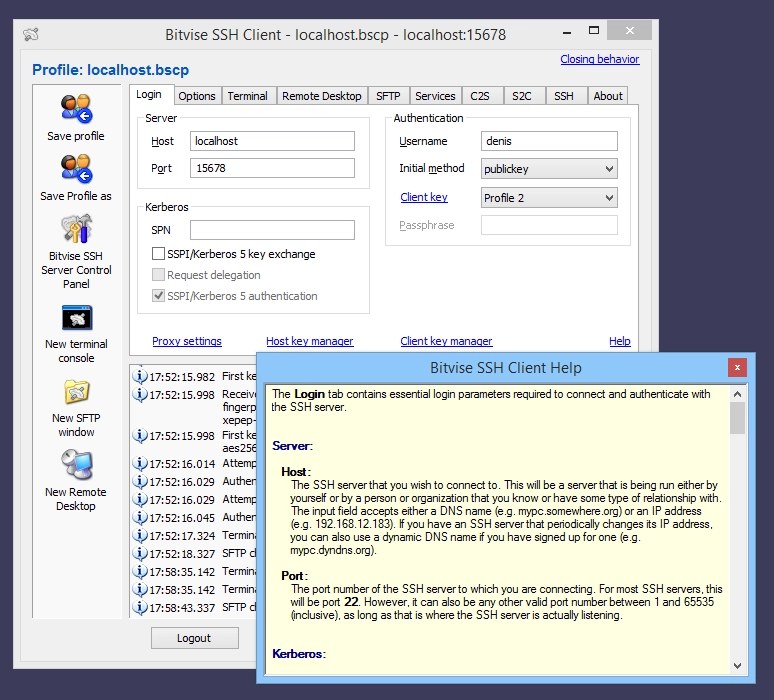Click the Logout button
The height and width of the screenshot is (700, 774).
click(194, 638)
